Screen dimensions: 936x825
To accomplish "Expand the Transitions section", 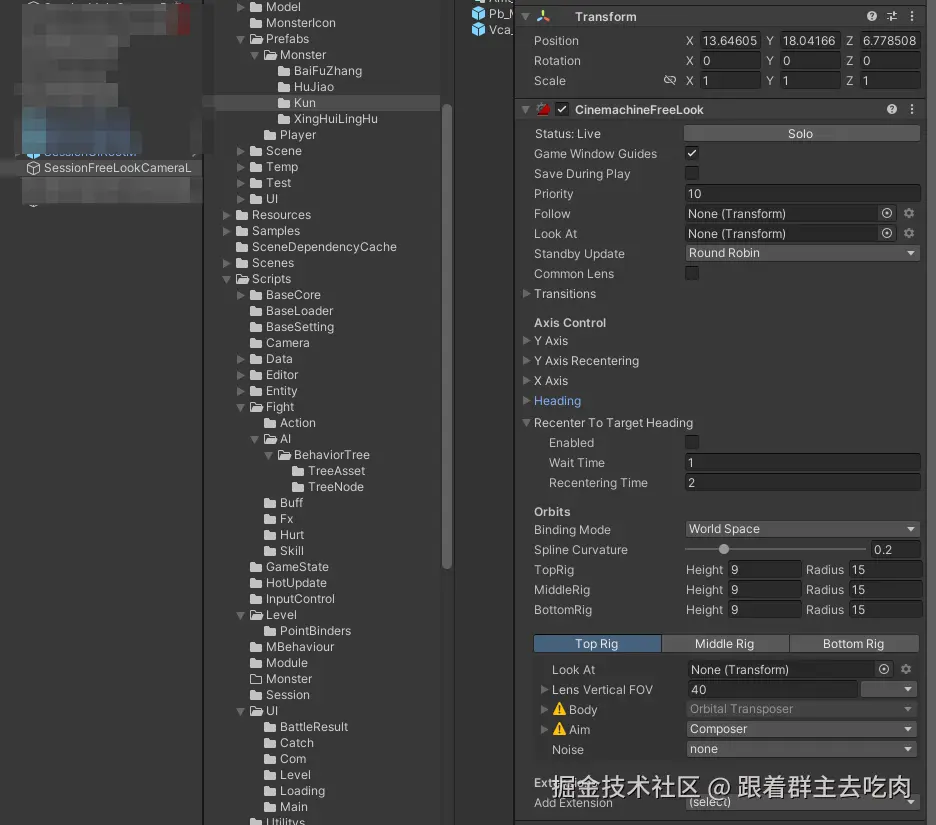I will point(526,294).
